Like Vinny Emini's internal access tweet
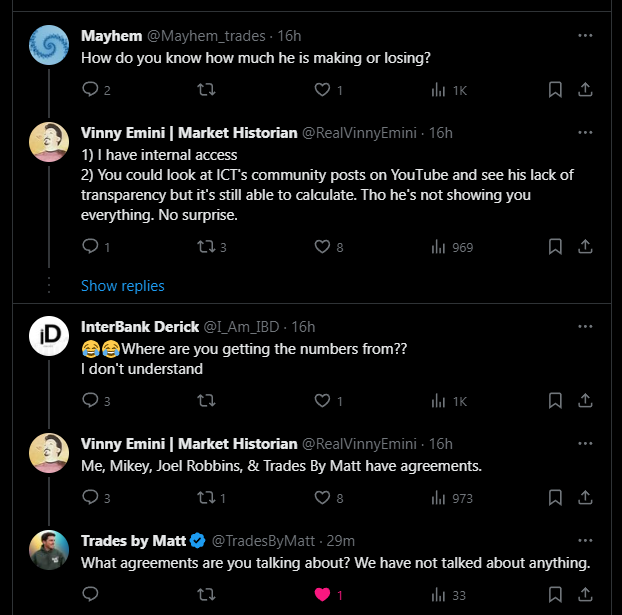This screenshot has height=615, width=622. (x=322, y=246)
